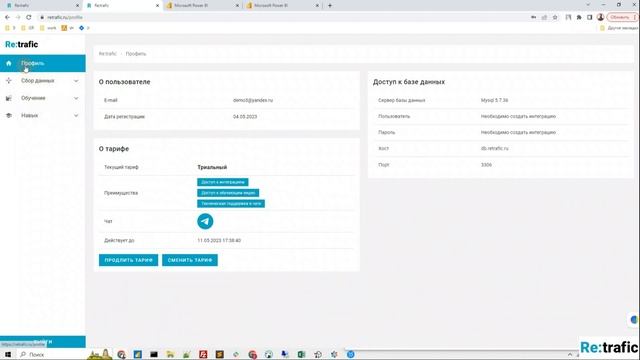Open the Другие закладки bookmarks folder

click(x=618, y=28)
